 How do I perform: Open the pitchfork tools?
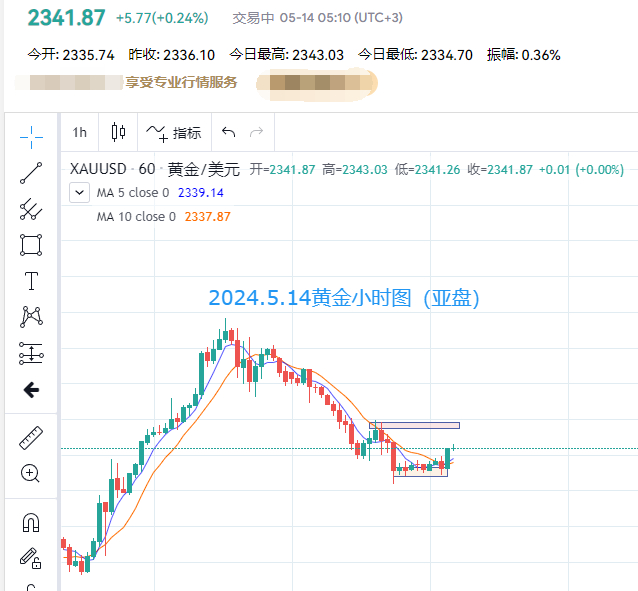click(x=31, y=209)
